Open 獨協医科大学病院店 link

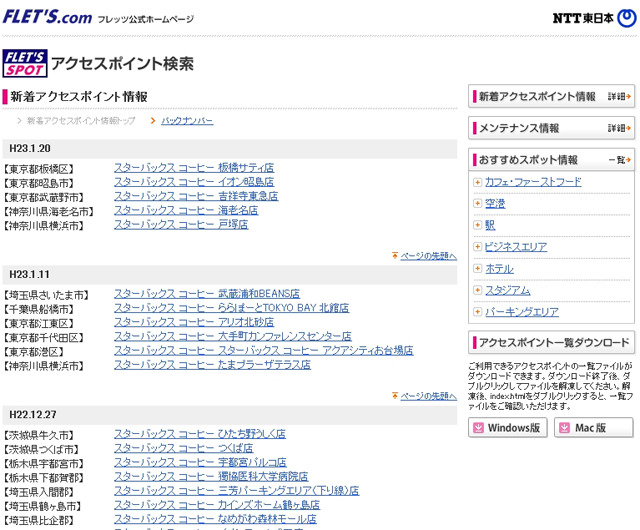point(211,476)
